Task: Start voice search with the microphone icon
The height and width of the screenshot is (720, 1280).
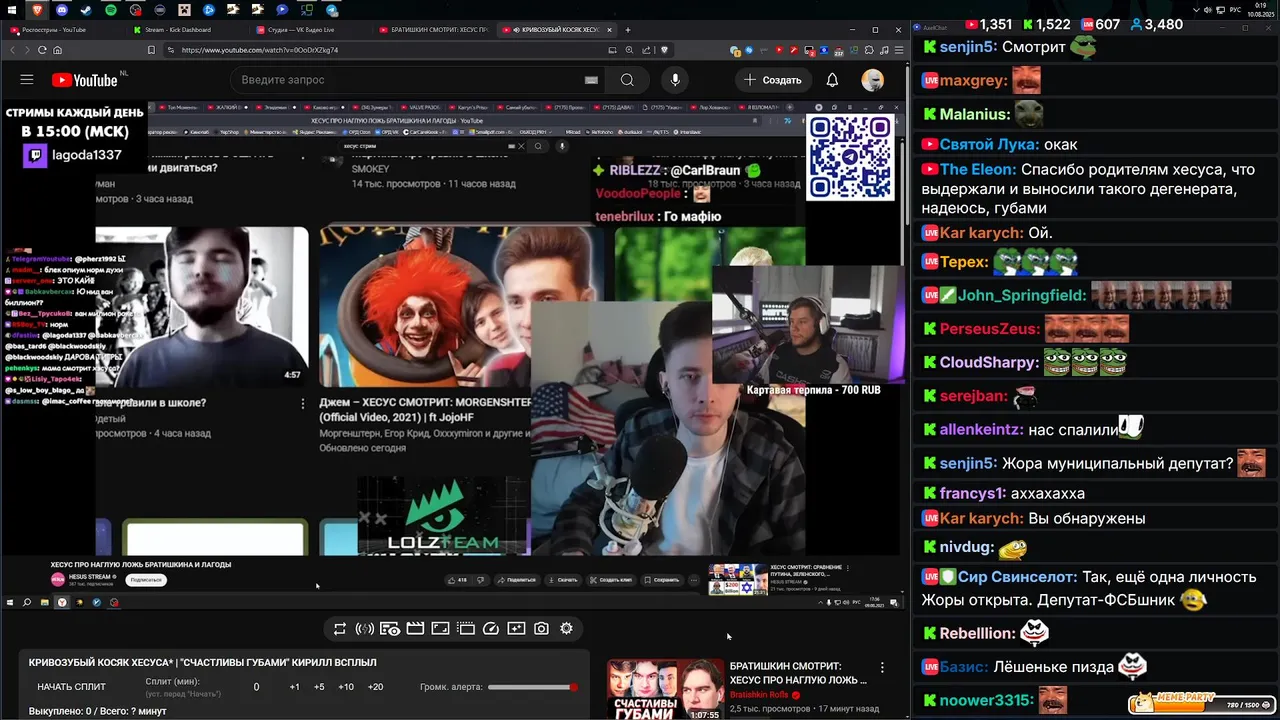Action: pyautogui.click(x=675, y=80)
